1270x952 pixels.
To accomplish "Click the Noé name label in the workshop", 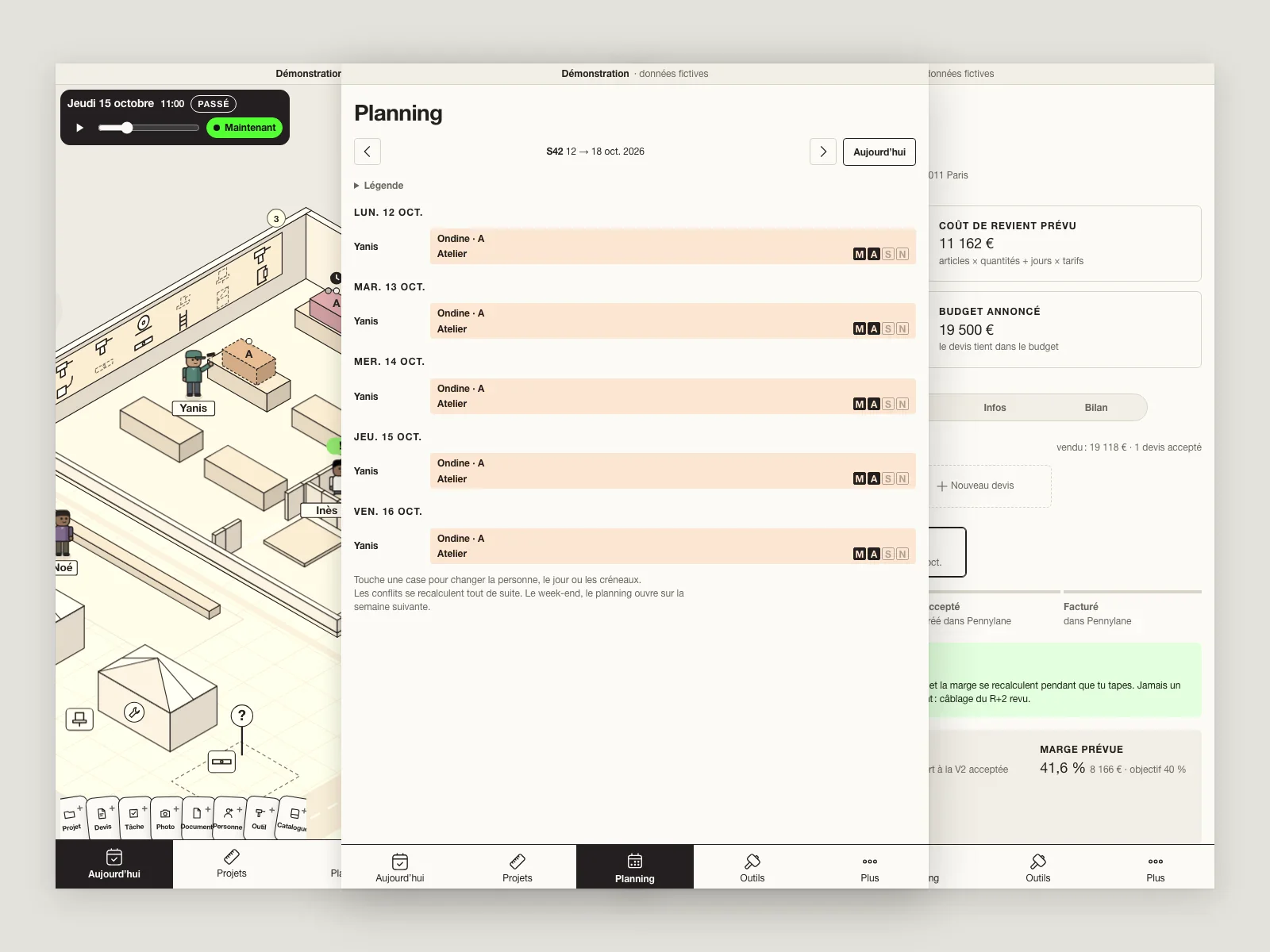I will click(x=64, y=567).
